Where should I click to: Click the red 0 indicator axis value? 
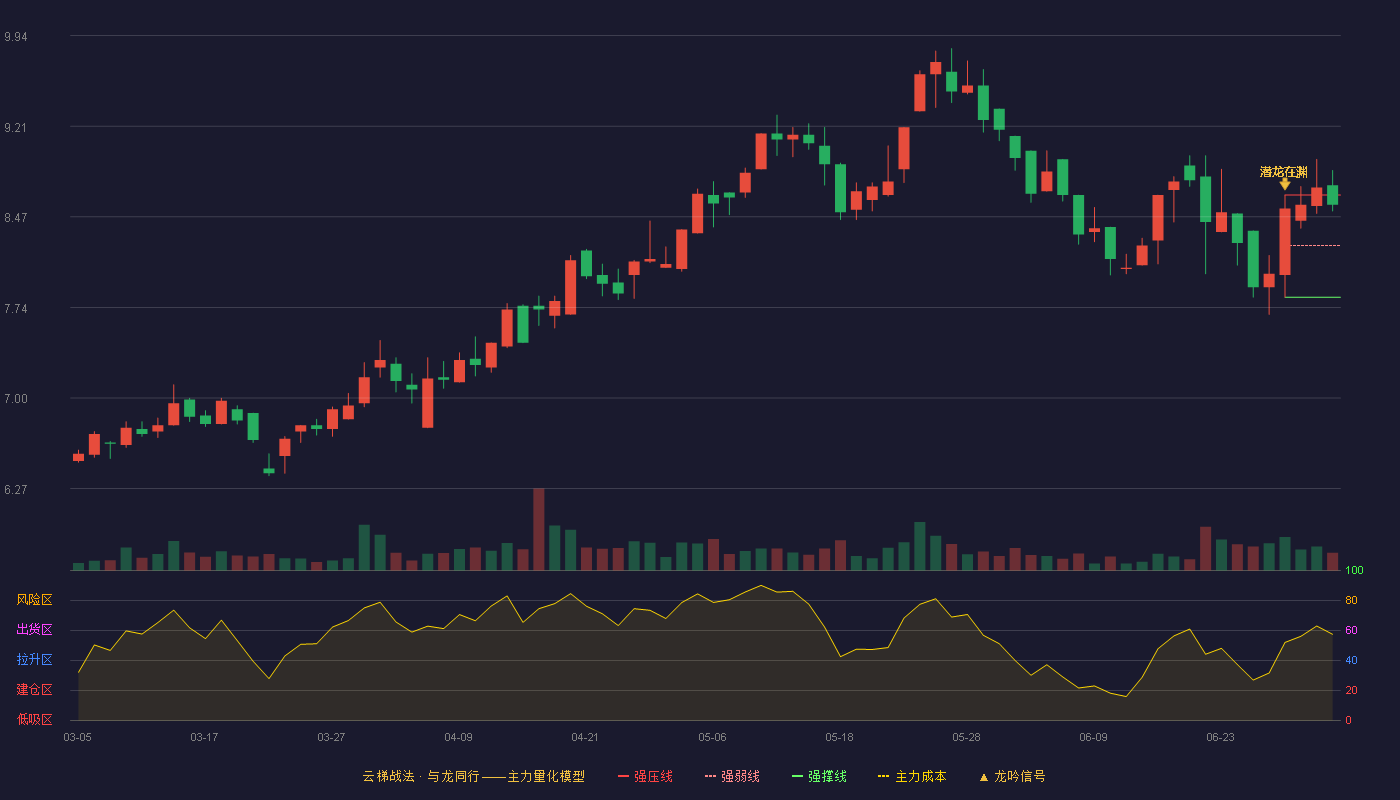coord(1348,720)
